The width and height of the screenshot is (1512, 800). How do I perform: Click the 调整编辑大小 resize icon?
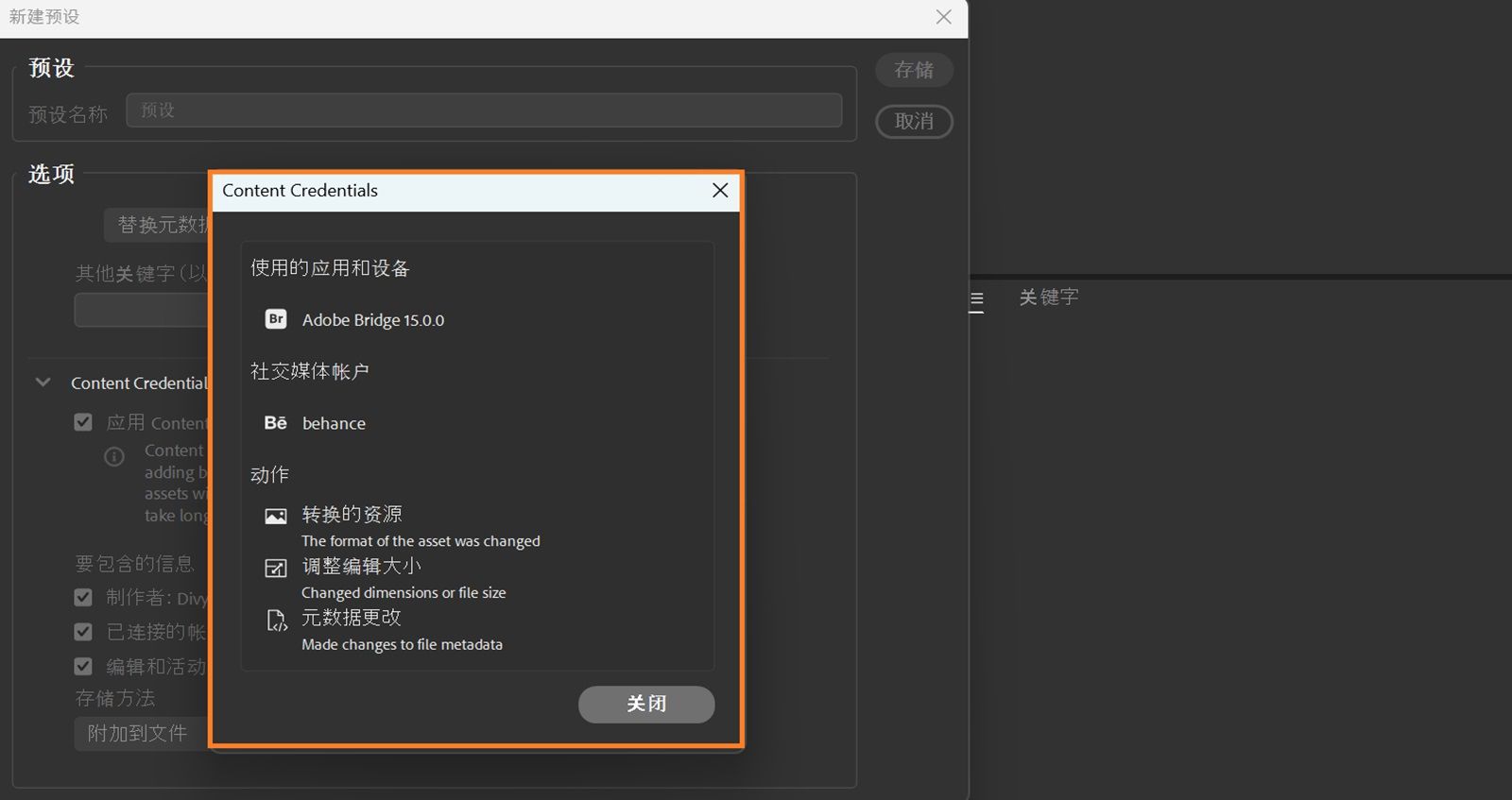[x=276, y=568]
